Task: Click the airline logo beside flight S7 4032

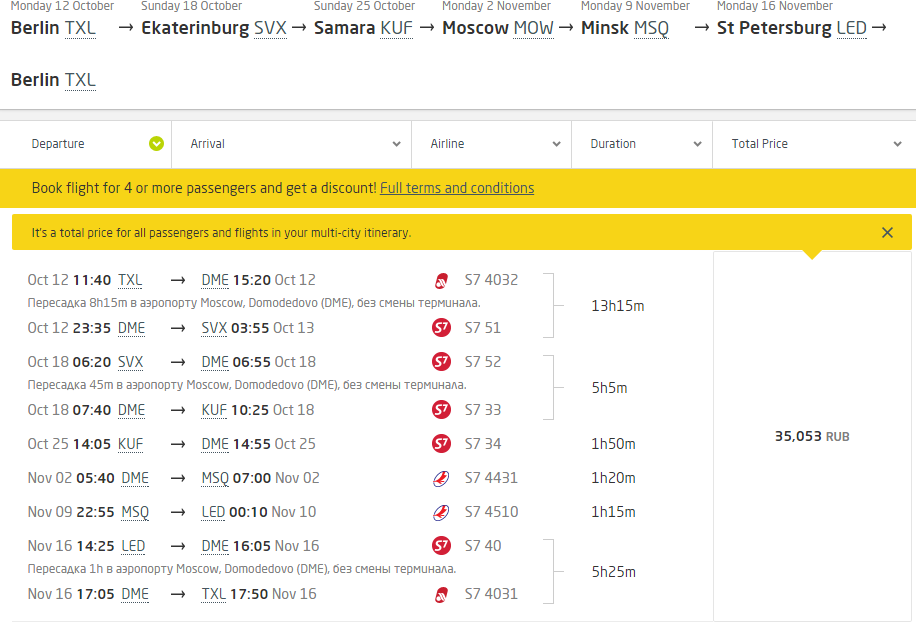Action: [441, 281]
